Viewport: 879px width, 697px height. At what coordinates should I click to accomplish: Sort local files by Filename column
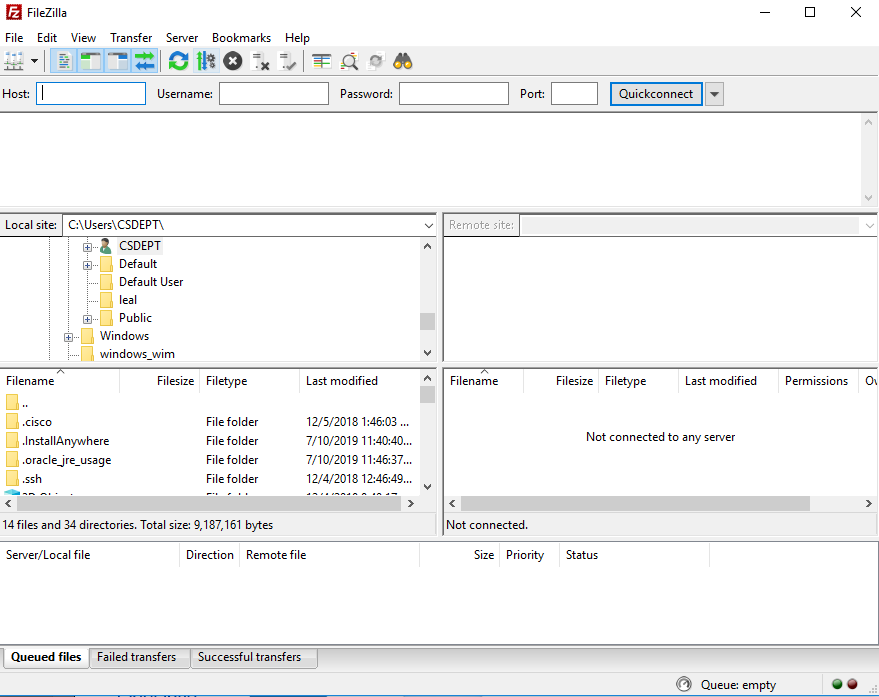60,381
